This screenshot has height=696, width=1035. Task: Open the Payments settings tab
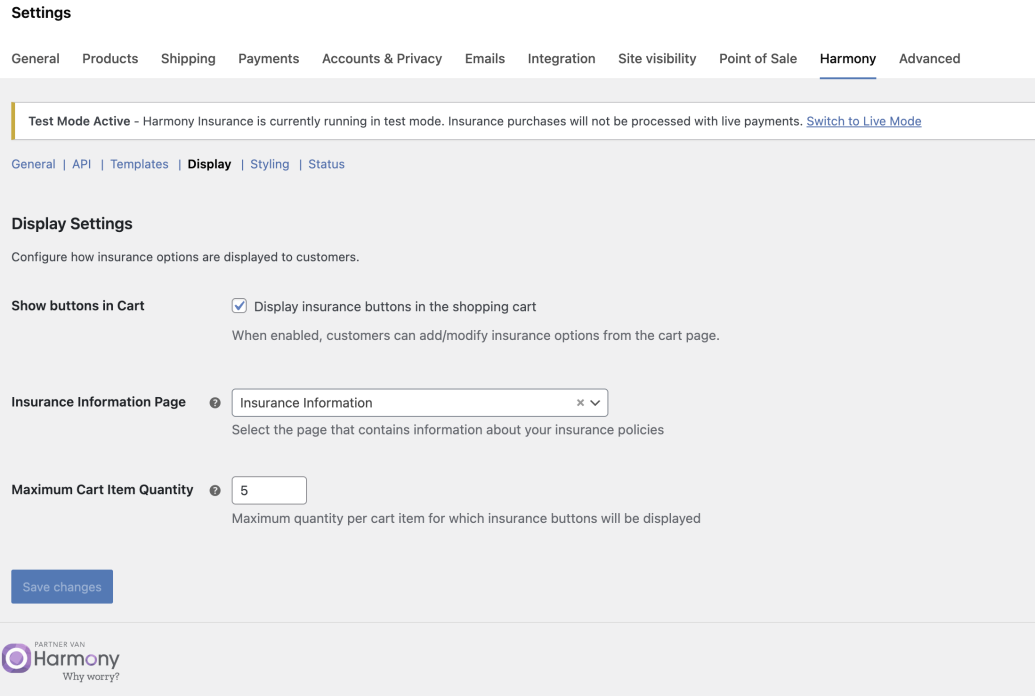pos(268,59)
